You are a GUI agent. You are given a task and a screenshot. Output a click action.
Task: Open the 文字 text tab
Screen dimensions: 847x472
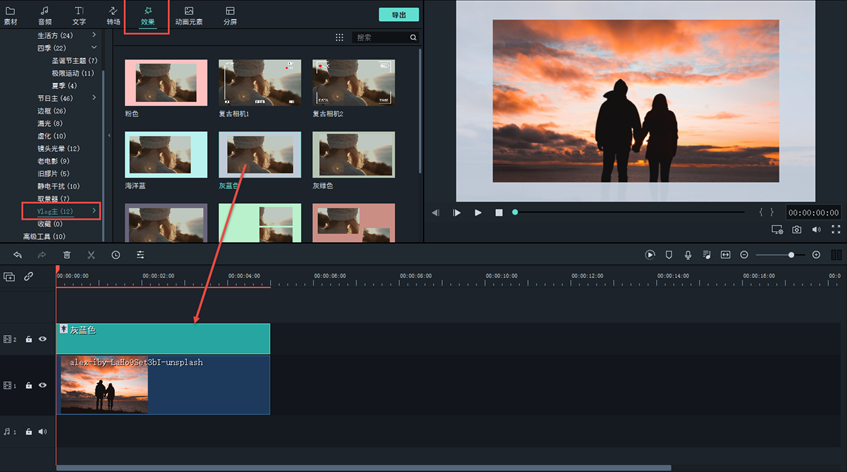click(79, 15)
